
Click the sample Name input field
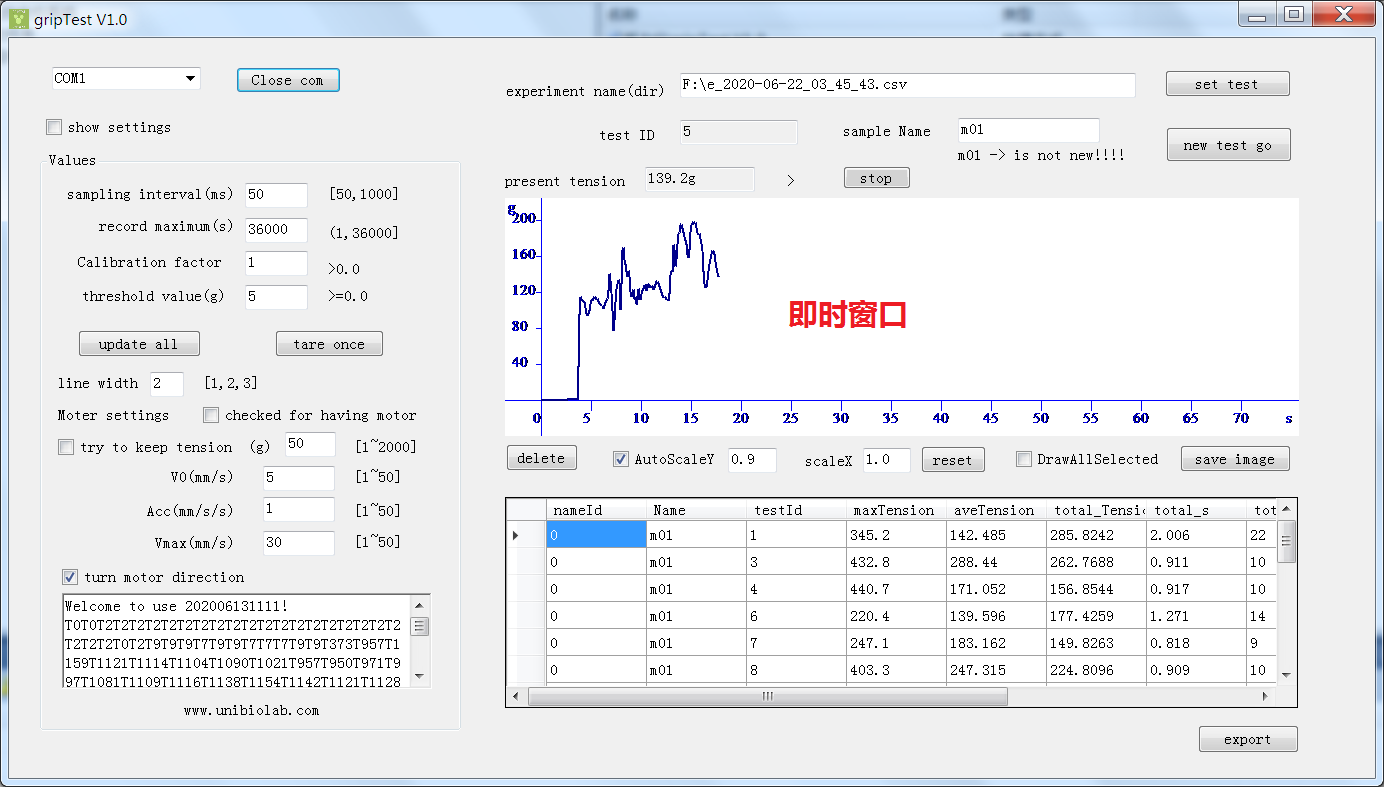coord(1028,130)
